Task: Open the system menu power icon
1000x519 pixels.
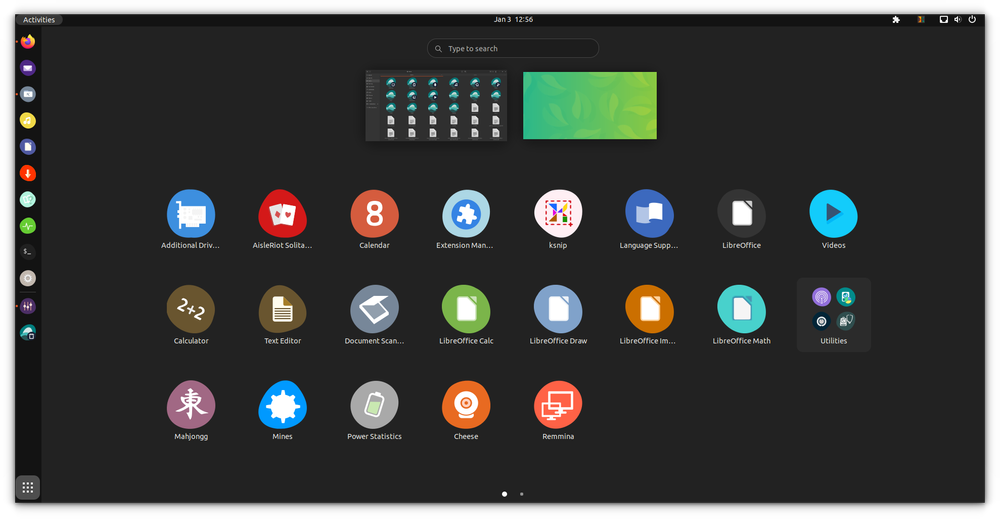Action: click(x=972, y=20)
